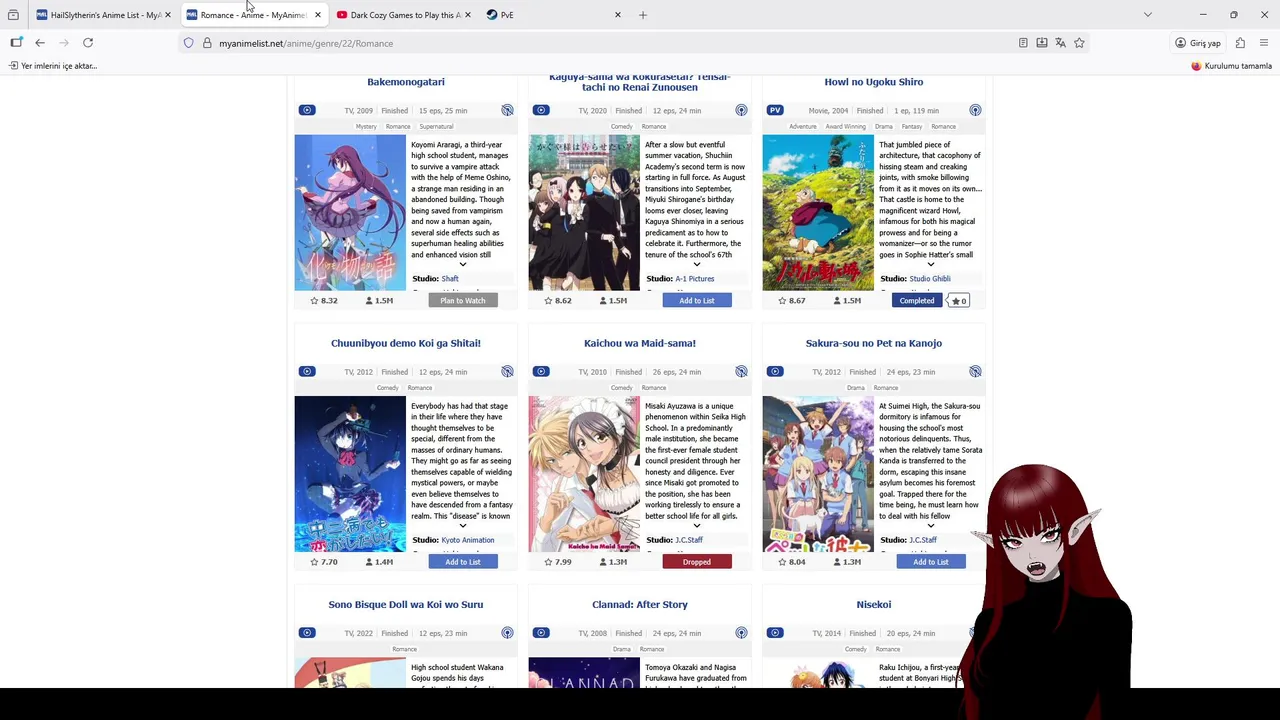Expand the Kaguya-sama synopsis arrow
1280x720 pixels.
pyautogui.click(x=696, y=265)
